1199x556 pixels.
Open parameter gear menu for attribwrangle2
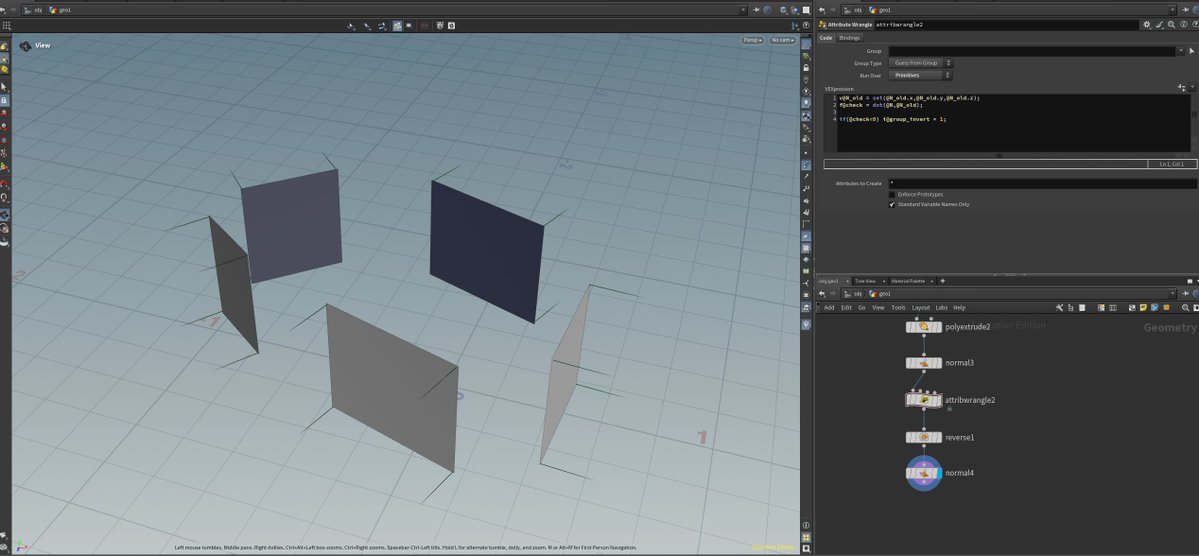[1146, 24]
